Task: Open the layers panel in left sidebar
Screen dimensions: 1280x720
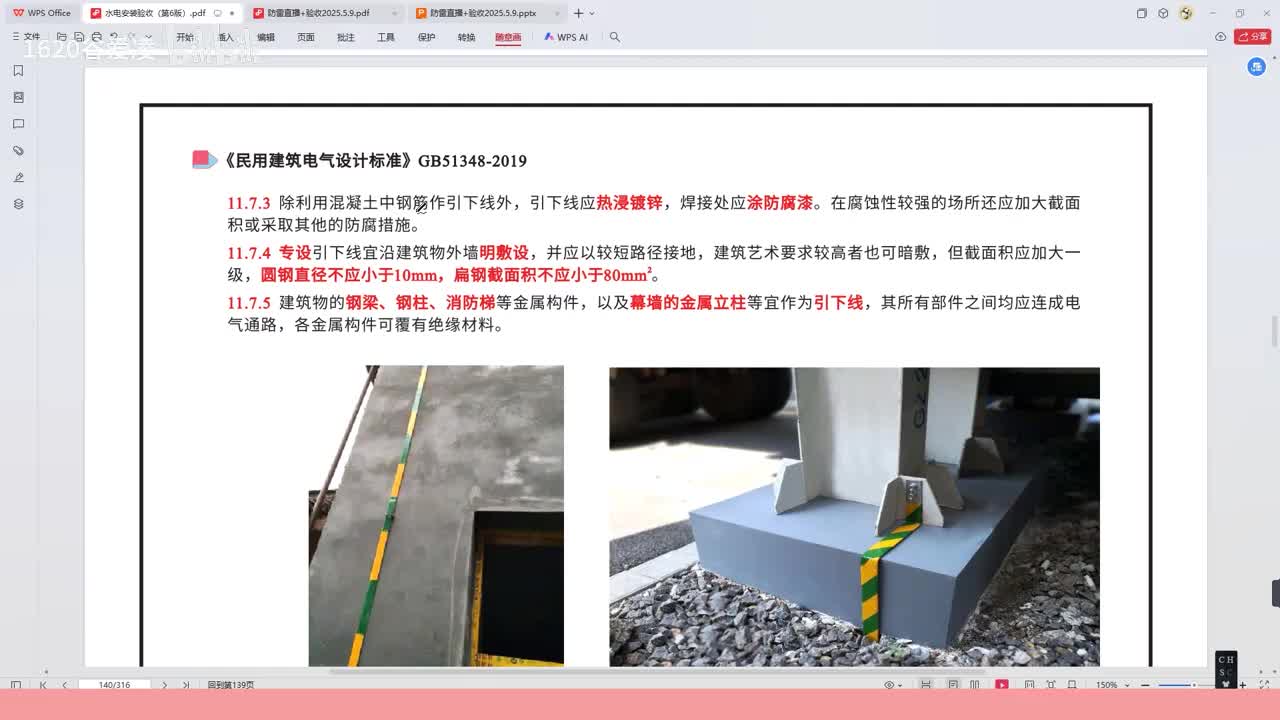Action: [x=18, y=203]
